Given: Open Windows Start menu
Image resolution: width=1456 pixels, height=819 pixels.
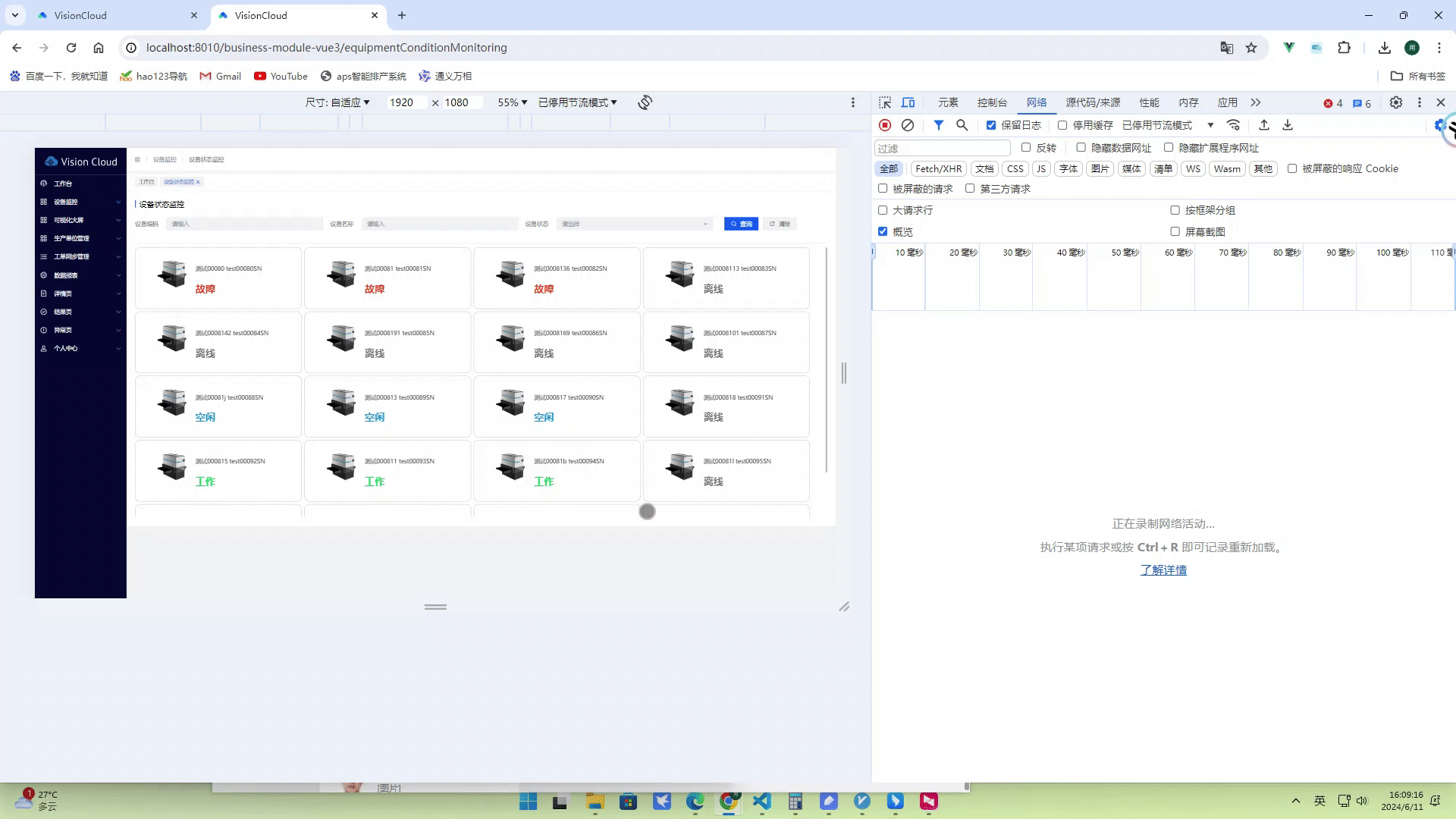Looking at the screenshot, I should [528, 802].
